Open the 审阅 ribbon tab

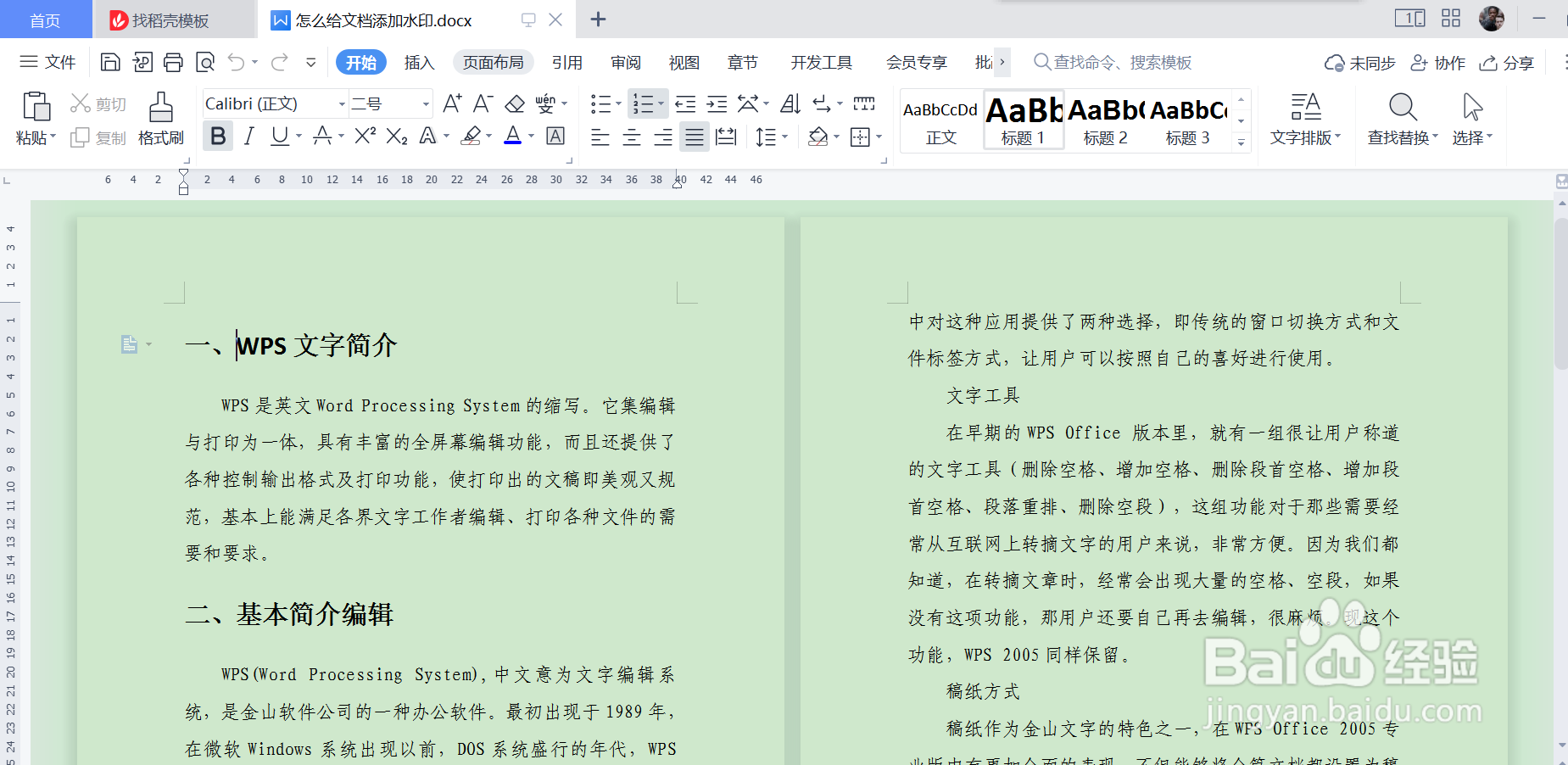(x=626, y=62)
